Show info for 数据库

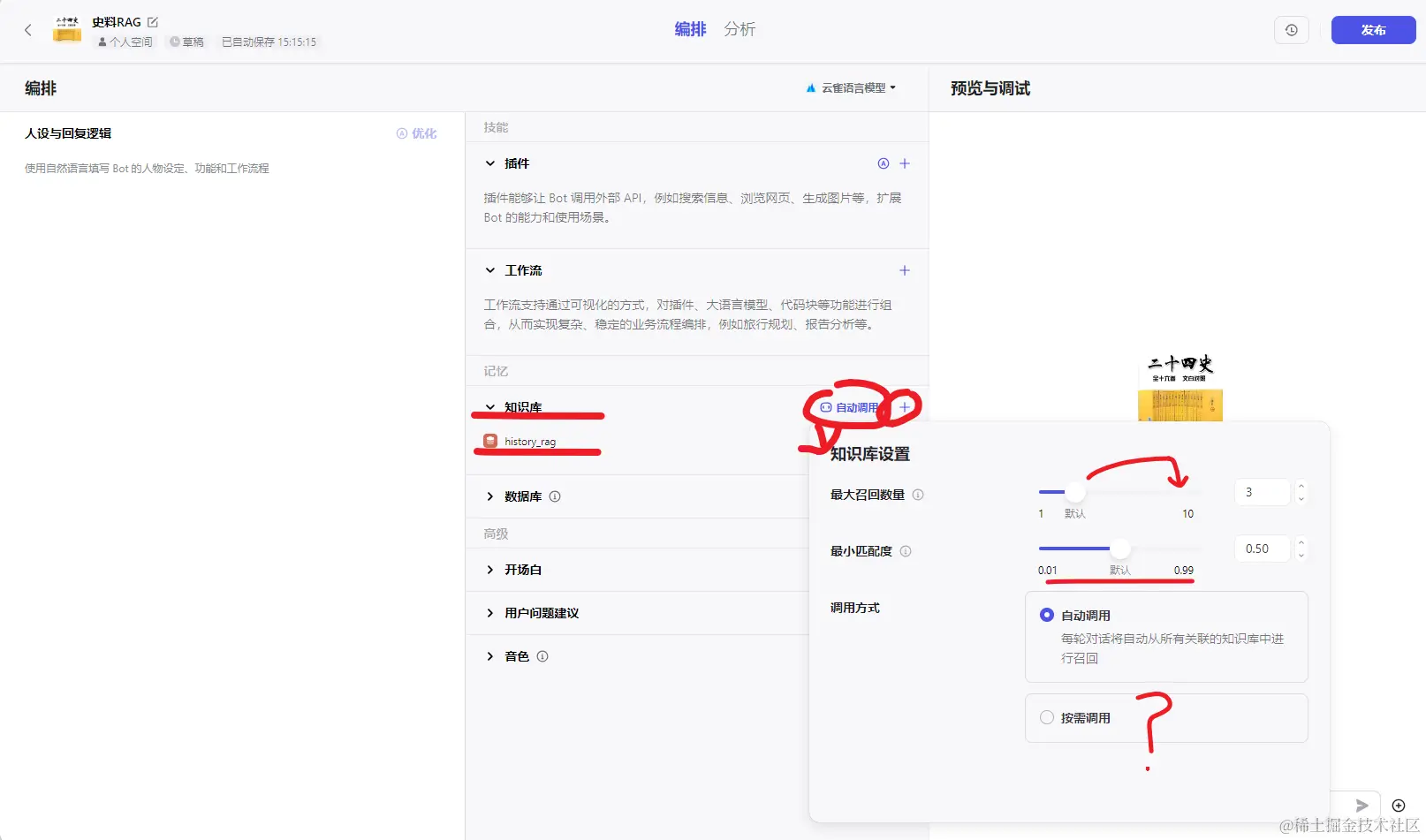555,496
